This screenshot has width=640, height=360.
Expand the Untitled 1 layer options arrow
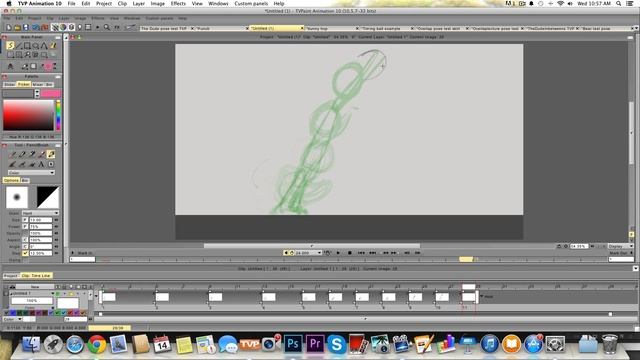(x=53, y=293)
